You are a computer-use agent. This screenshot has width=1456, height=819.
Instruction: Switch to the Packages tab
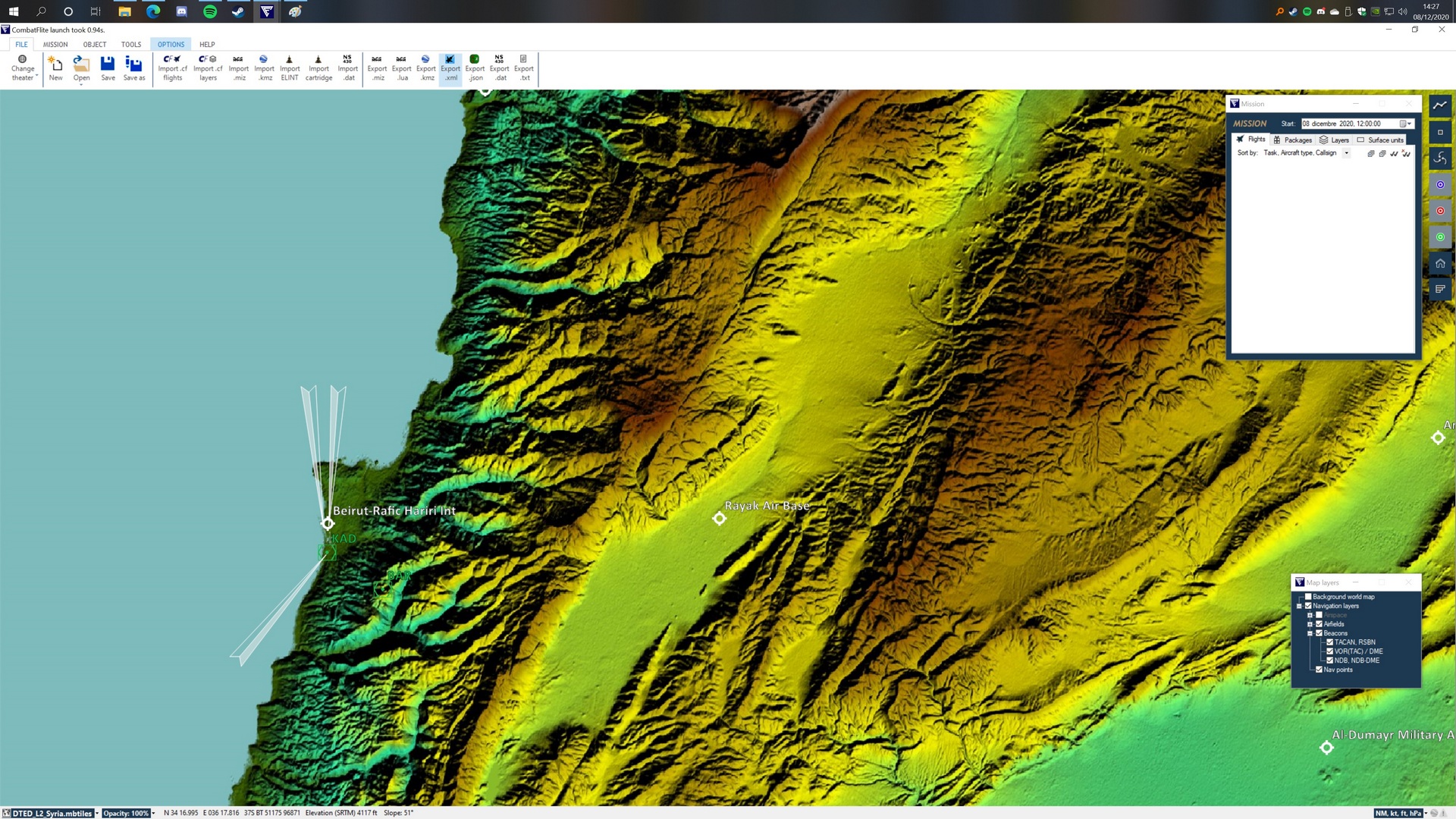1292,140
